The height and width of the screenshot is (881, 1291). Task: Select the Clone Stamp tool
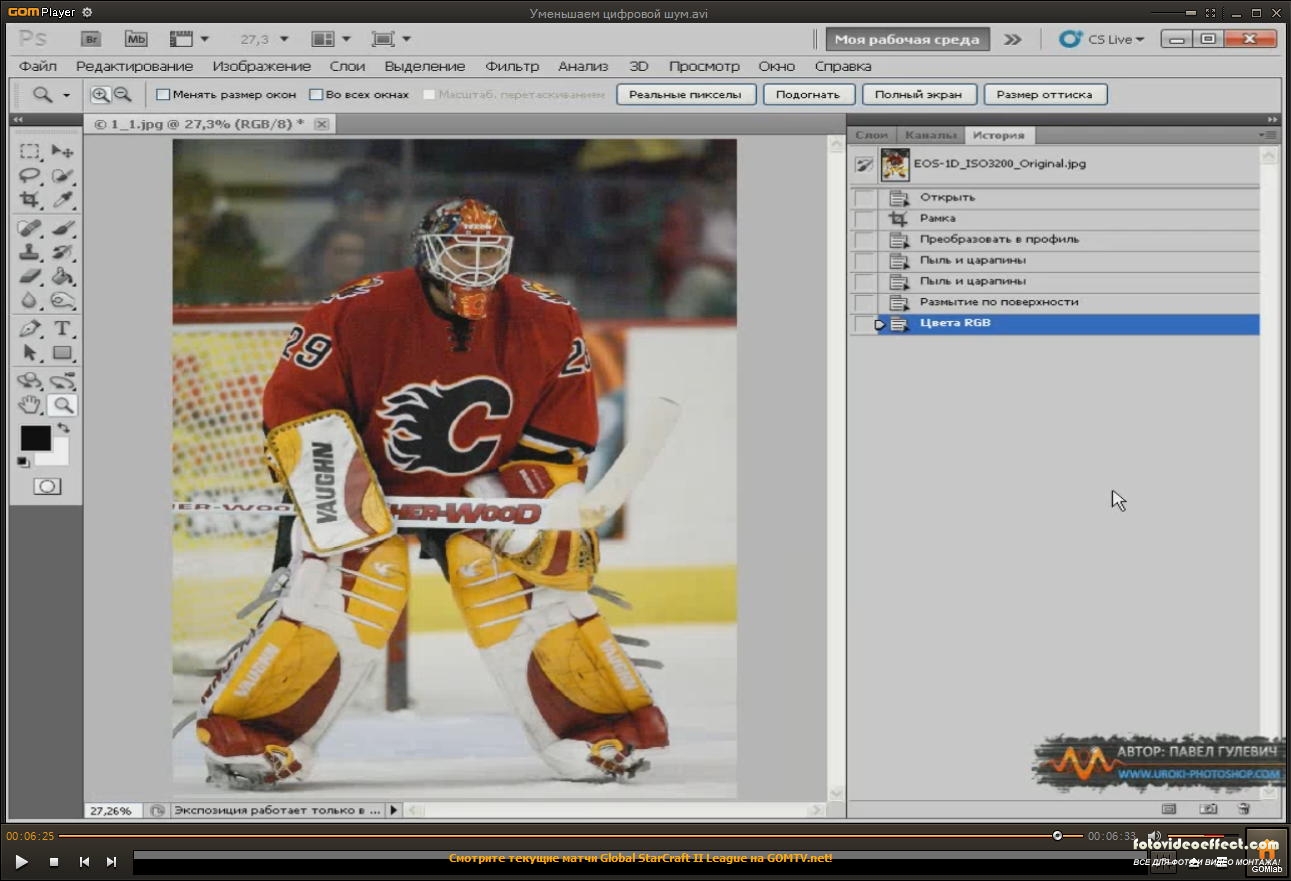click(30, 252)
